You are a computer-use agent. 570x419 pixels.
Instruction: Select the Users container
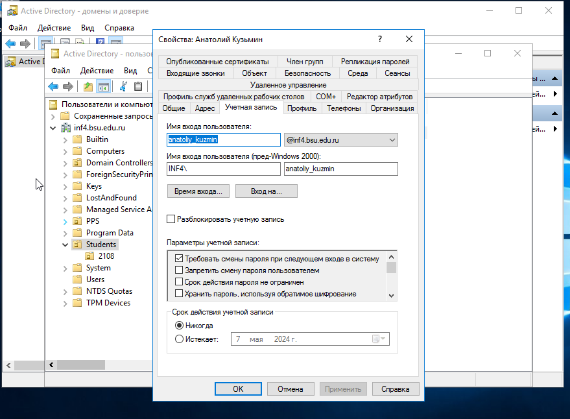point(95,279)
